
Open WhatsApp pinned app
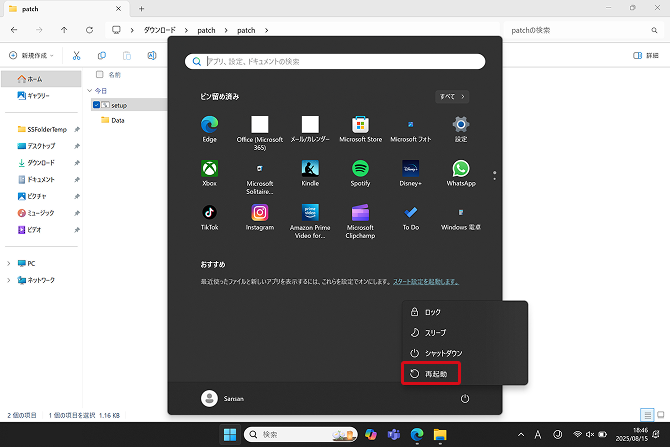tap(461, 173)
